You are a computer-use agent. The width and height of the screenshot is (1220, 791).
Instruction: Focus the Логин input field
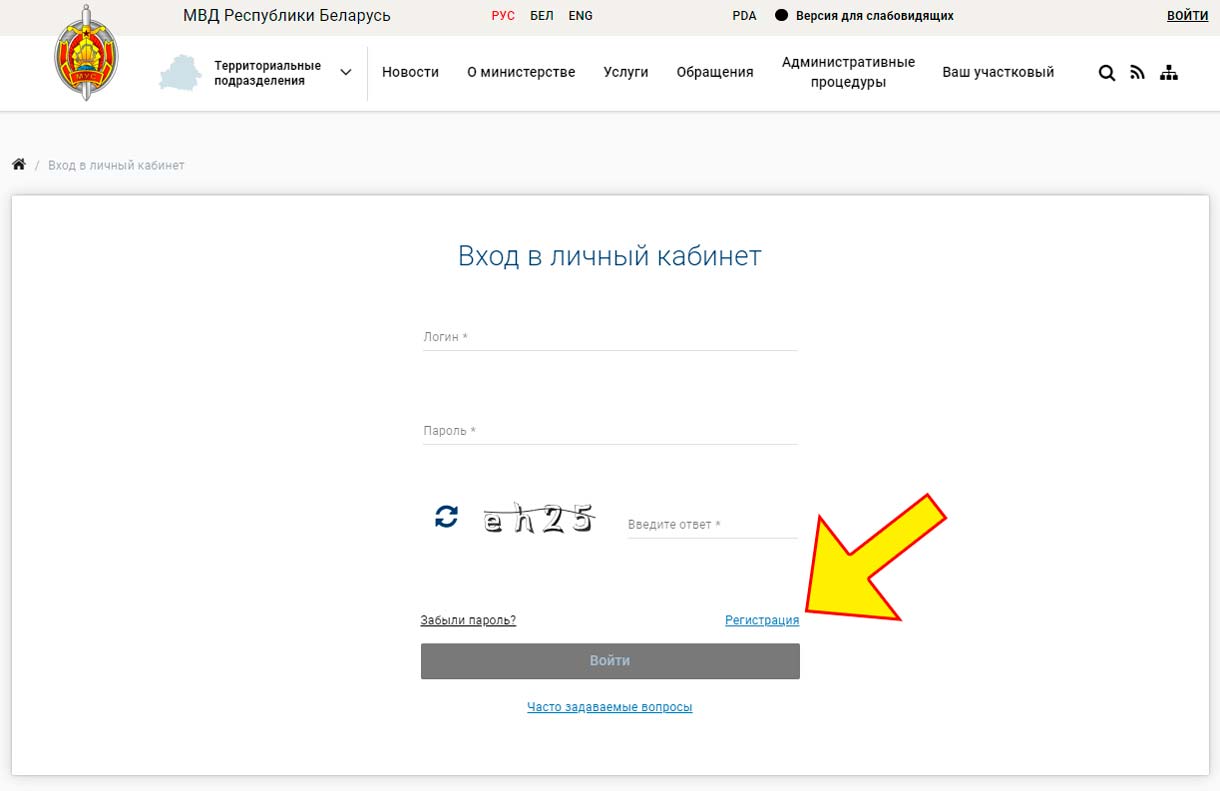point(610,338)
